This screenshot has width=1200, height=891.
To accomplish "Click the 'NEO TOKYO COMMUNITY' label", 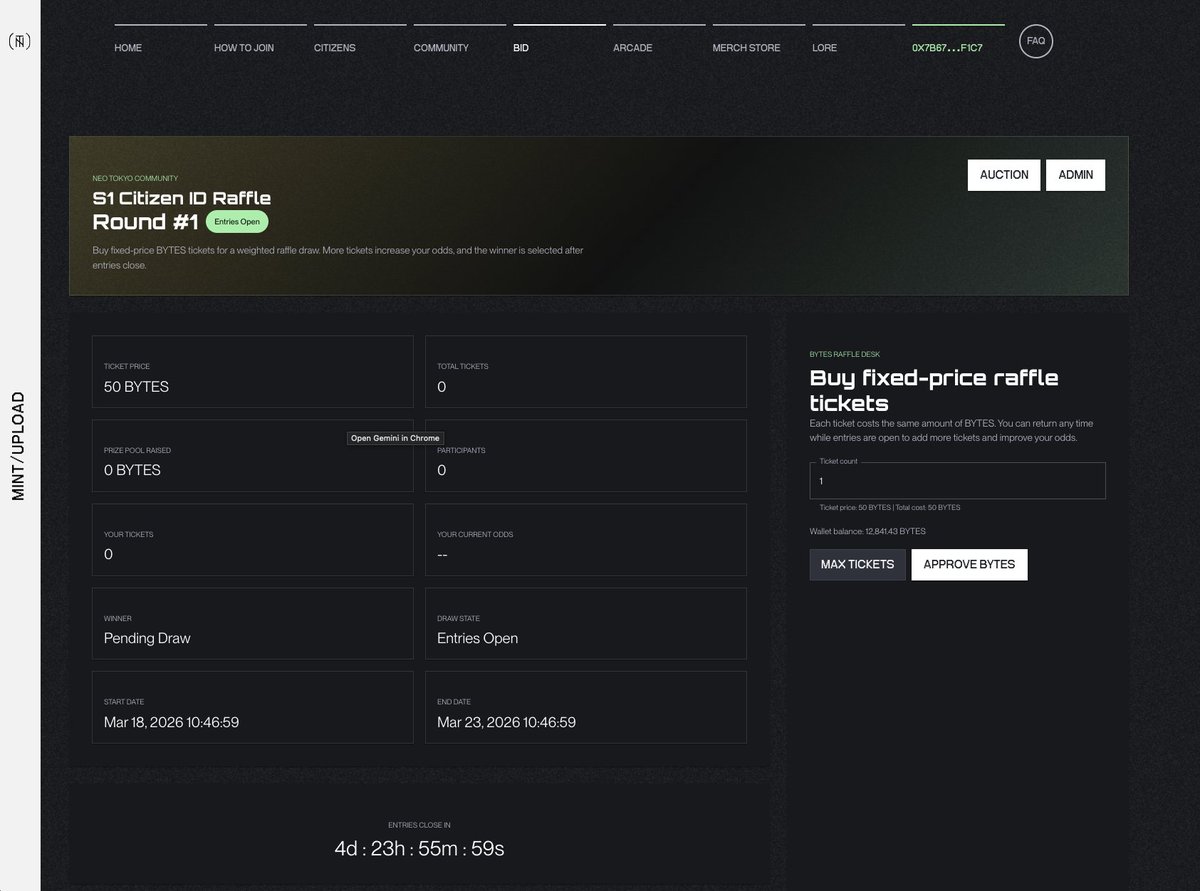I will 135,178.
